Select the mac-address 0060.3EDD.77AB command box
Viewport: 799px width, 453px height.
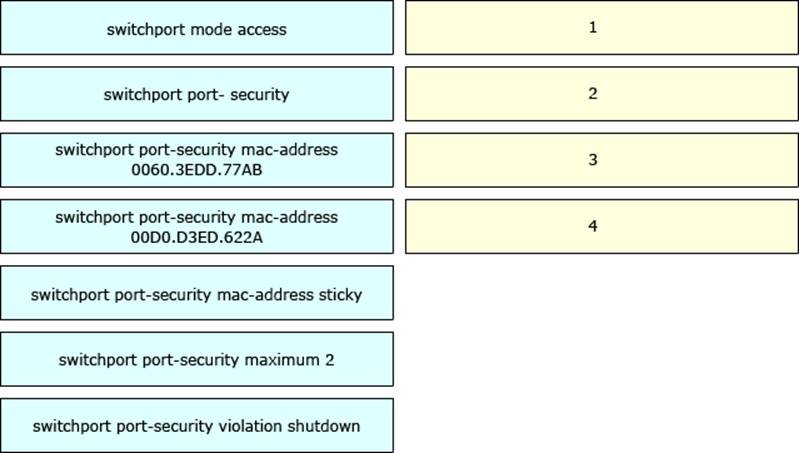[196, 160]
